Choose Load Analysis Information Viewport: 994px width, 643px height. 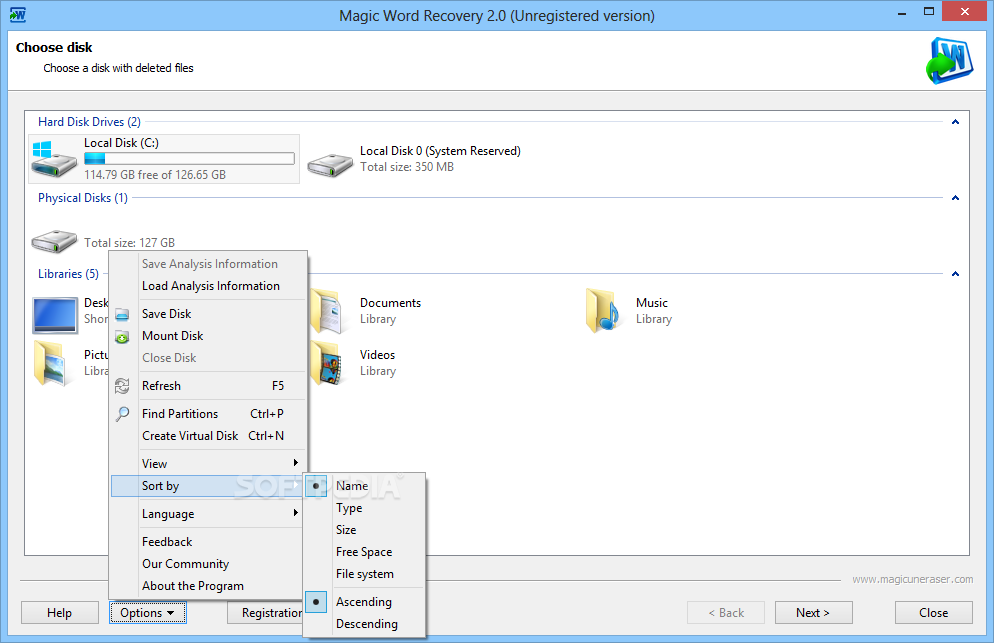point(208,286)
